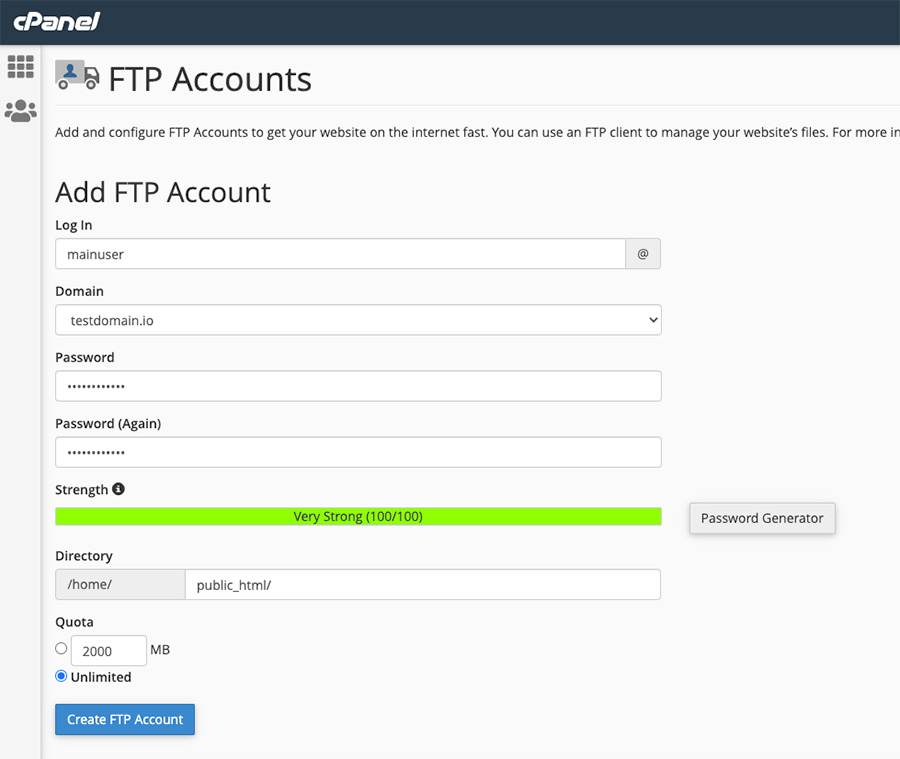Click the Add FTP Account heading
Viewport: 900px width, 759px height.
163,192
